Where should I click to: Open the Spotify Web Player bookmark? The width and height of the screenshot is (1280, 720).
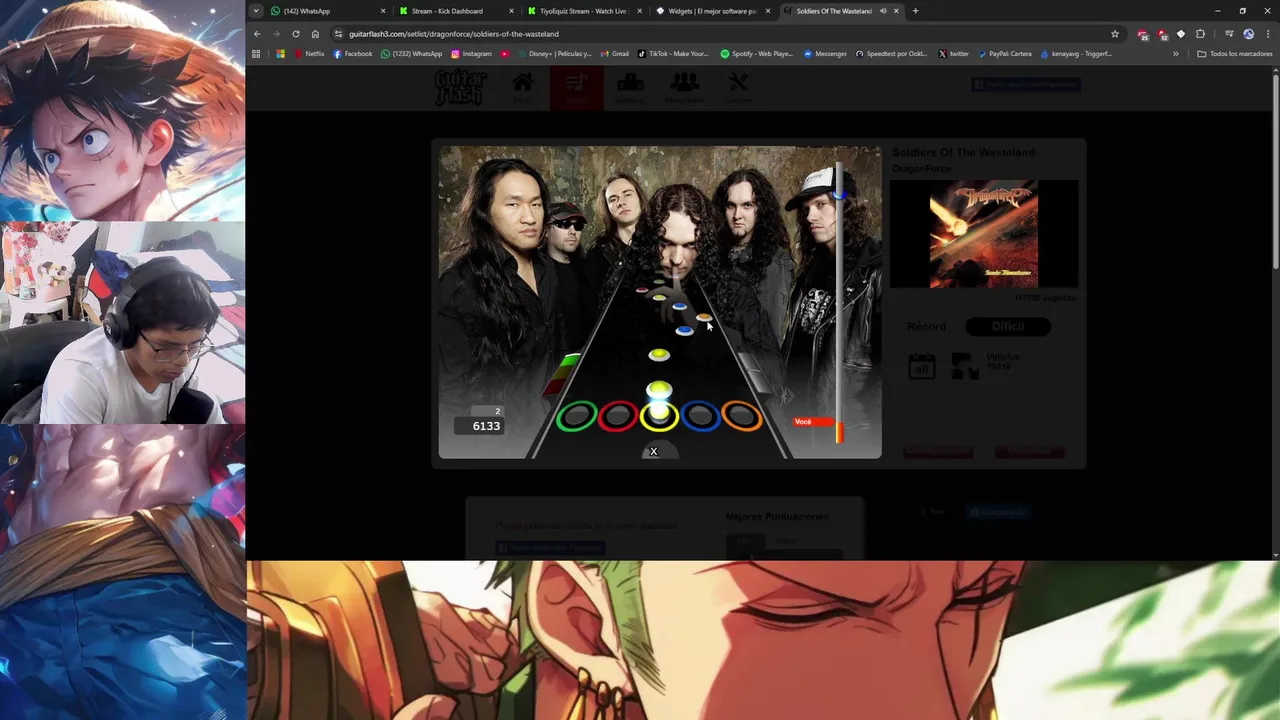pyautogui.click(x=756, y=54)
